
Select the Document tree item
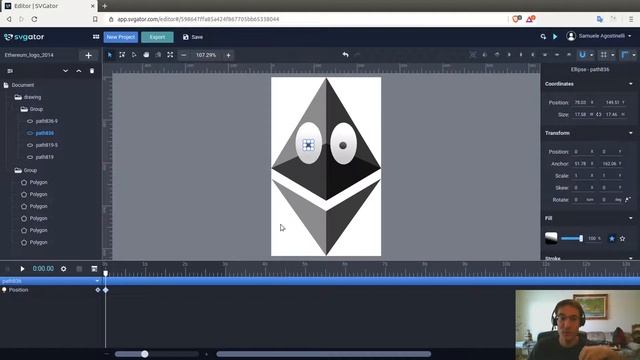tap(23, 85)
